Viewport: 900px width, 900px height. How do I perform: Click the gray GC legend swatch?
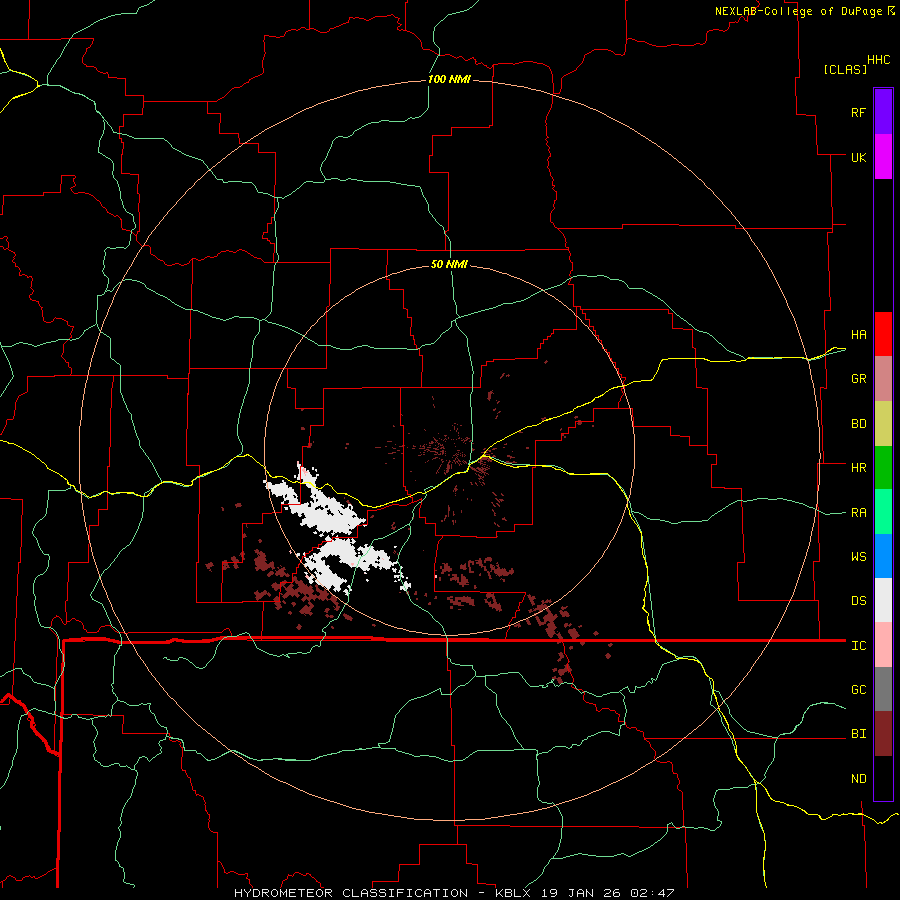pyautogui.click(x=883, y=689)
